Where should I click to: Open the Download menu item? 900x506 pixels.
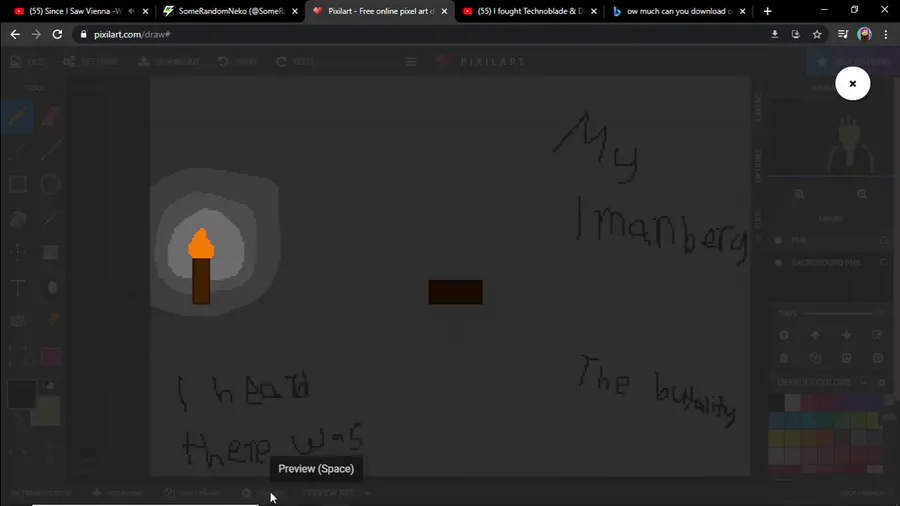168,61
